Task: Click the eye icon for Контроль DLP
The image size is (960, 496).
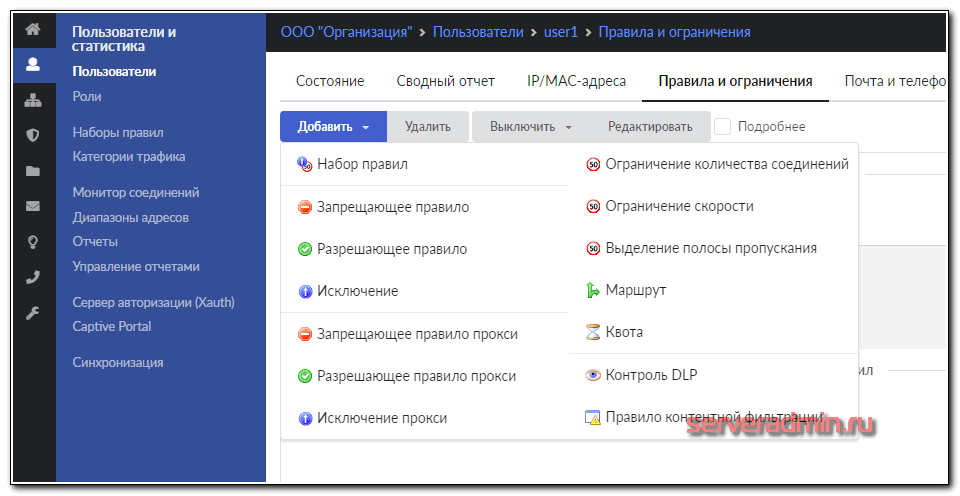Action: click(x=593, y=375)
